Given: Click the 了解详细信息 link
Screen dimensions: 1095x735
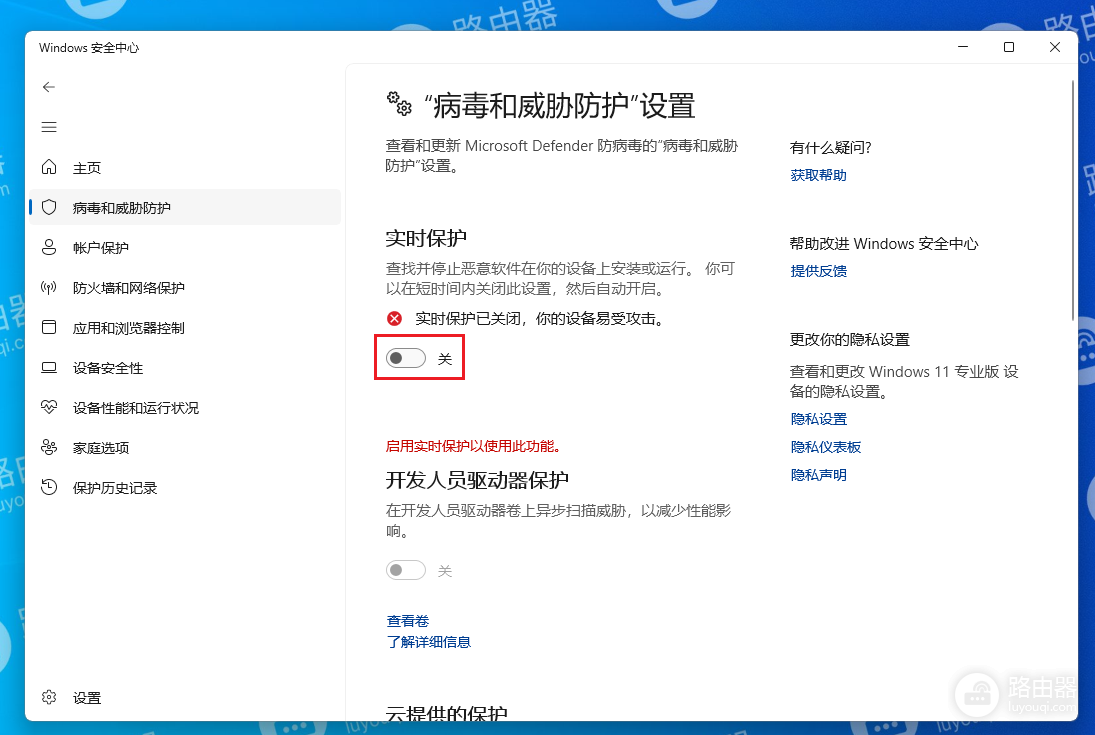Looking at the screenshot, I should pos(428,642).
